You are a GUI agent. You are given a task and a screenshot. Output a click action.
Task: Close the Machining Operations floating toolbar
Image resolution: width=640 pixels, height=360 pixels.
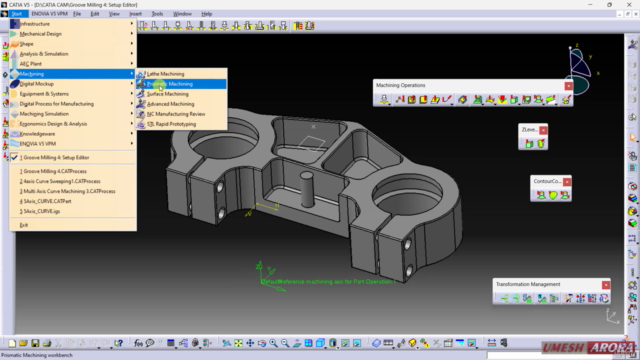569,86
